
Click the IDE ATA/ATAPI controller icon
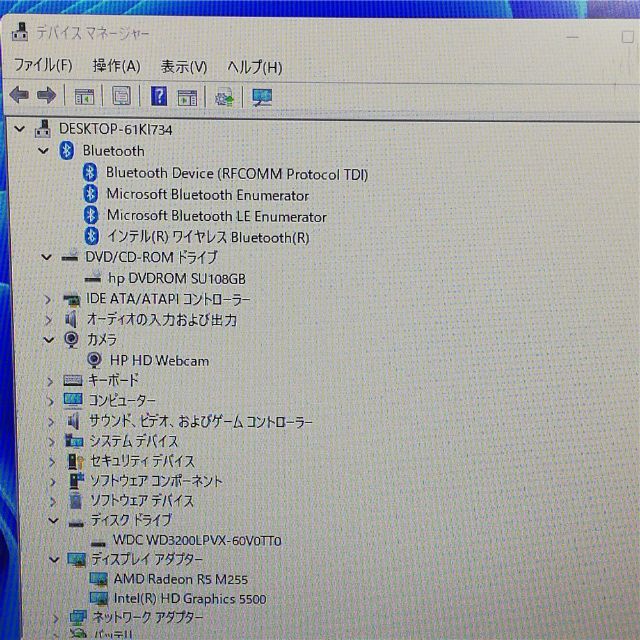point(72,300)
